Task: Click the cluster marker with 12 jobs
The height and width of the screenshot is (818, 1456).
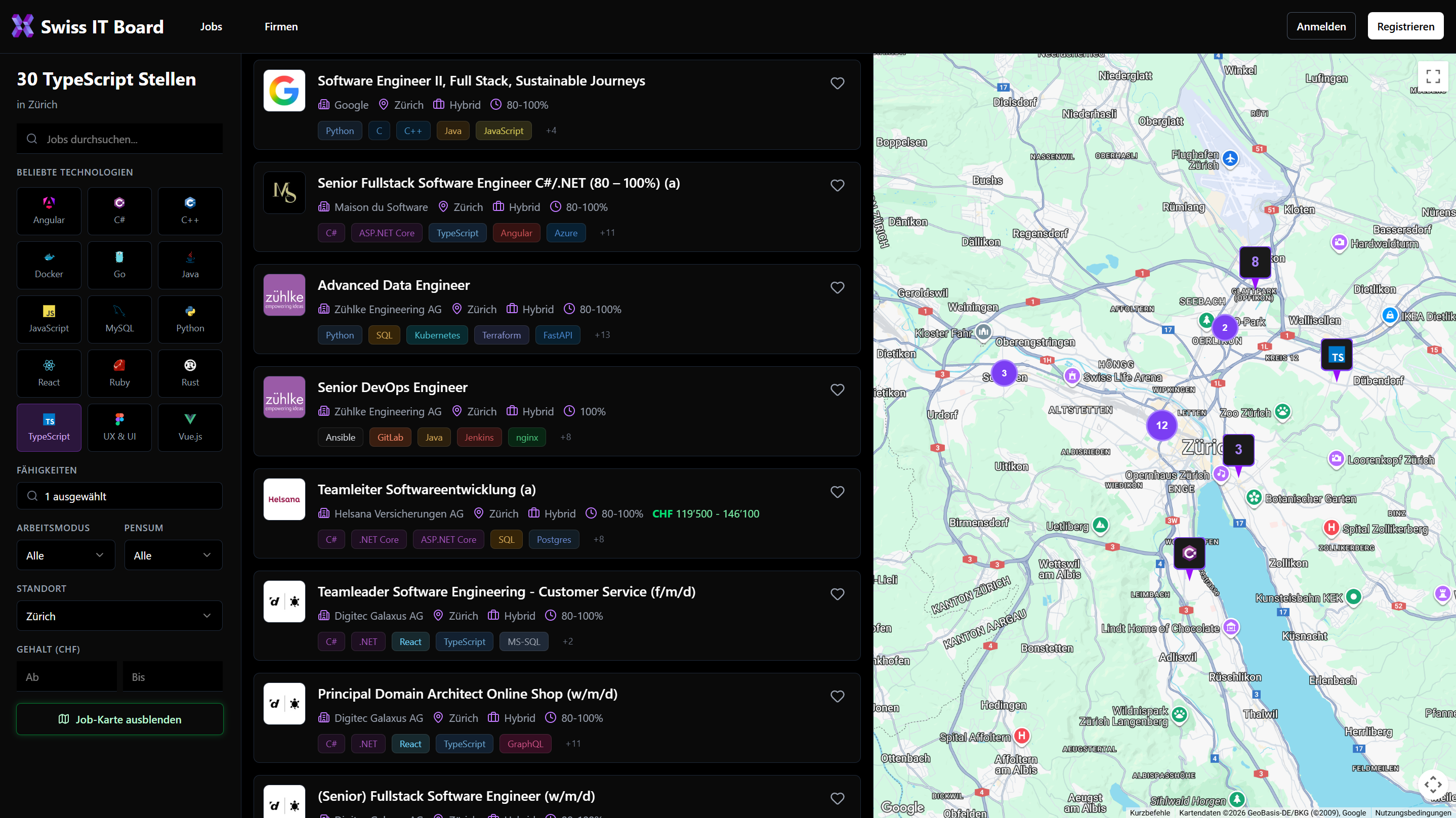Action: click(1161, 425)
